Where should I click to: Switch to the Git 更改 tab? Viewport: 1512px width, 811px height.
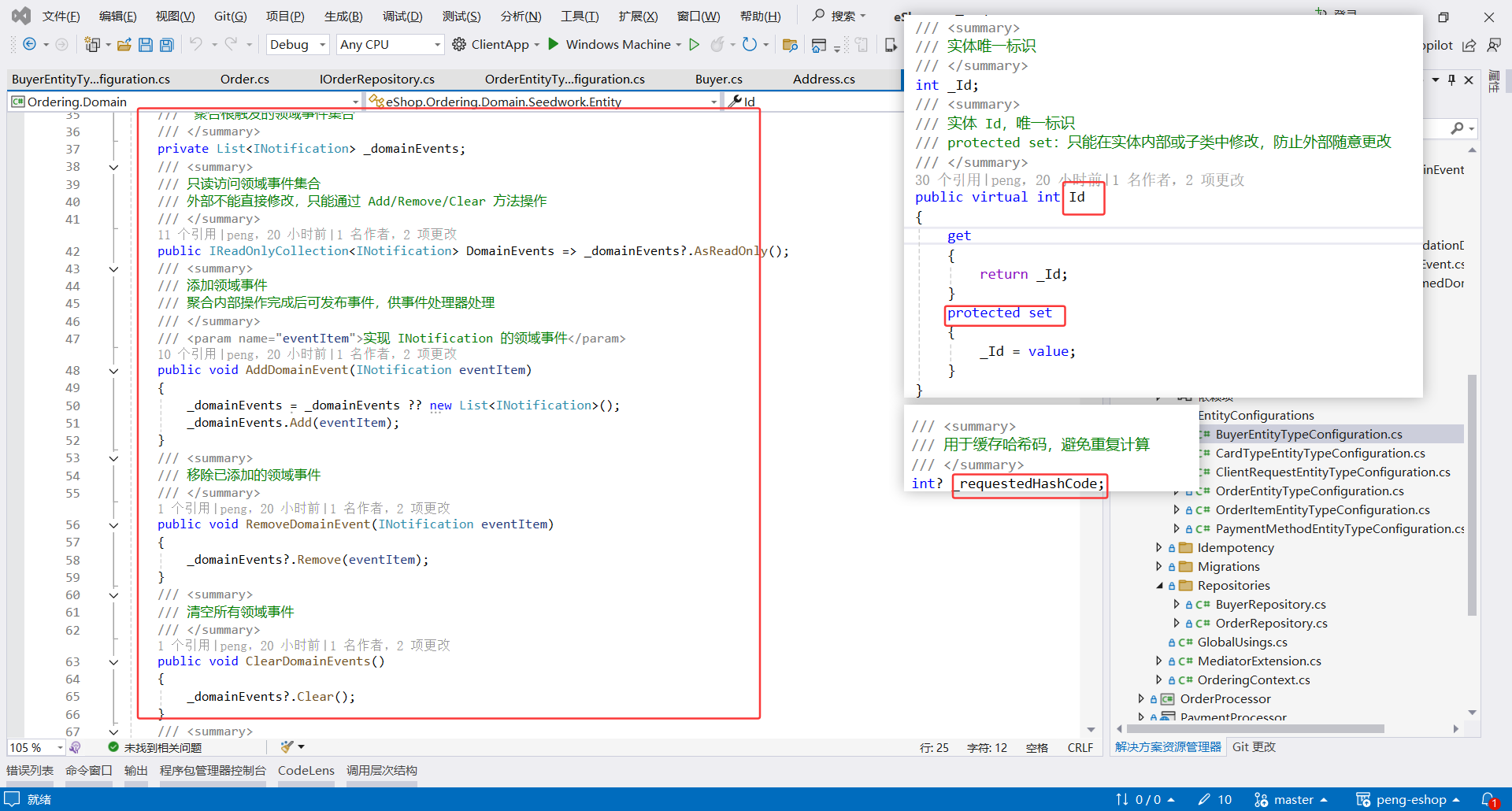(x=1254, y=746)
